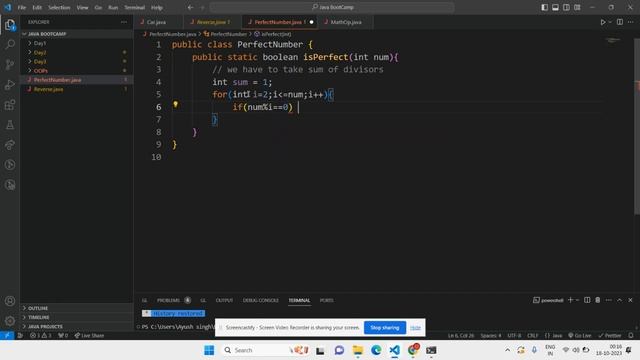Open customize layout button
Screen dimensions: 640x360
tap(577, 7)
